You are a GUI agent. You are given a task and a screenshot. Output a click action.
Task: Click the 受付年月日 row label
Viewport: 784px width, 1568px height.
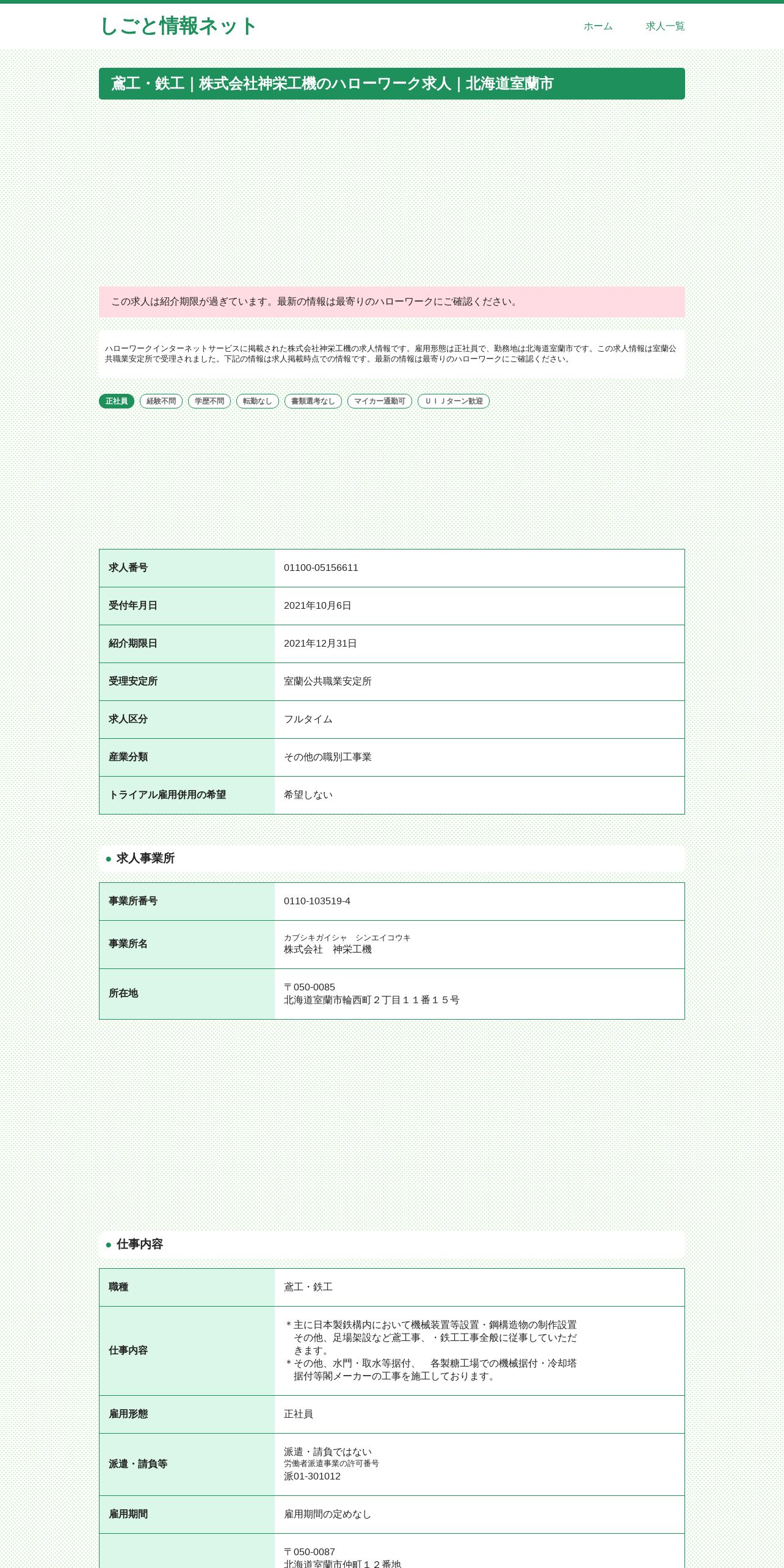133,606
